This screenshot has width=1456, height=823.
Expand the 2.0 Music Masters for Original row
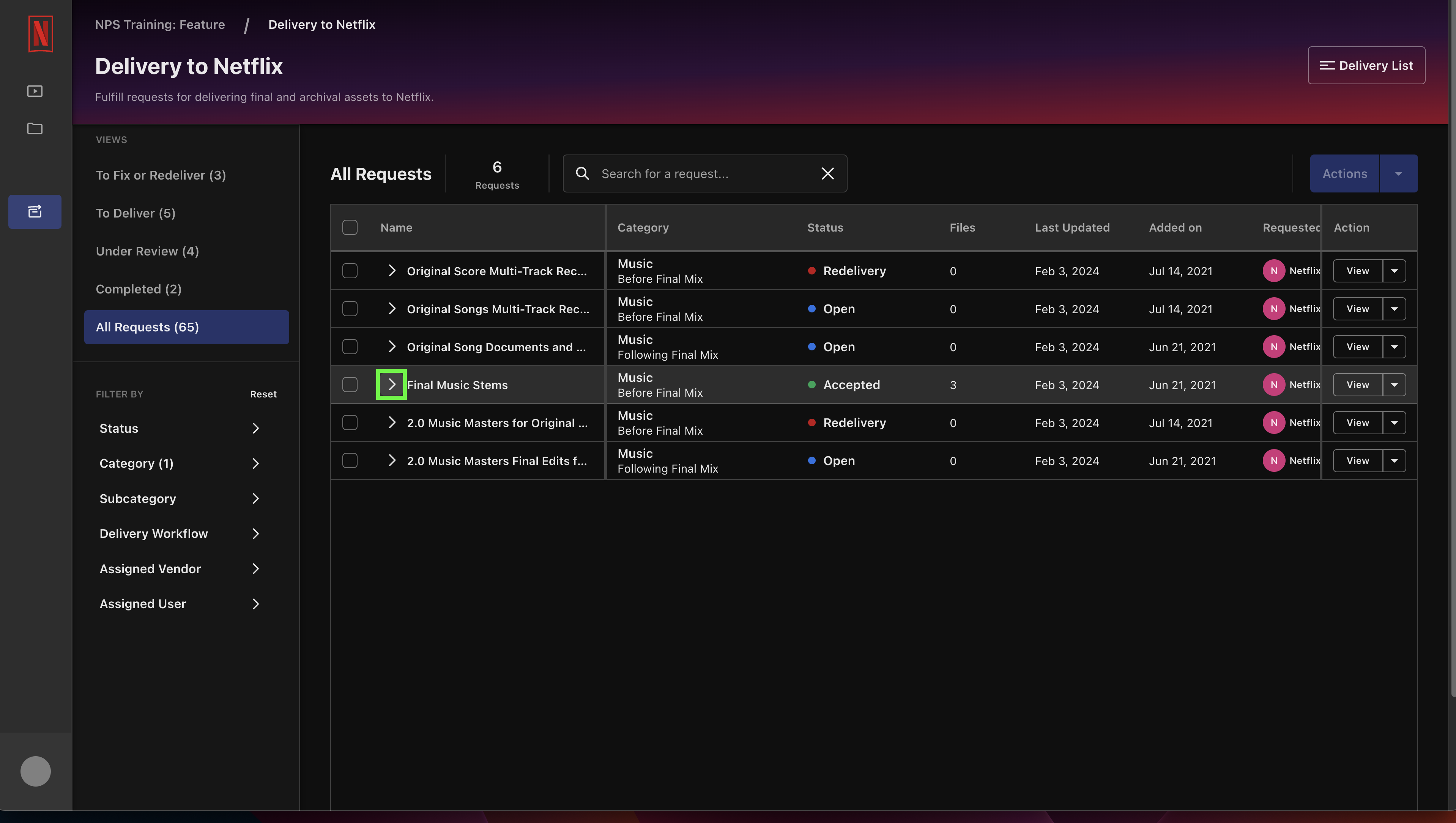[x=392, y=422]
